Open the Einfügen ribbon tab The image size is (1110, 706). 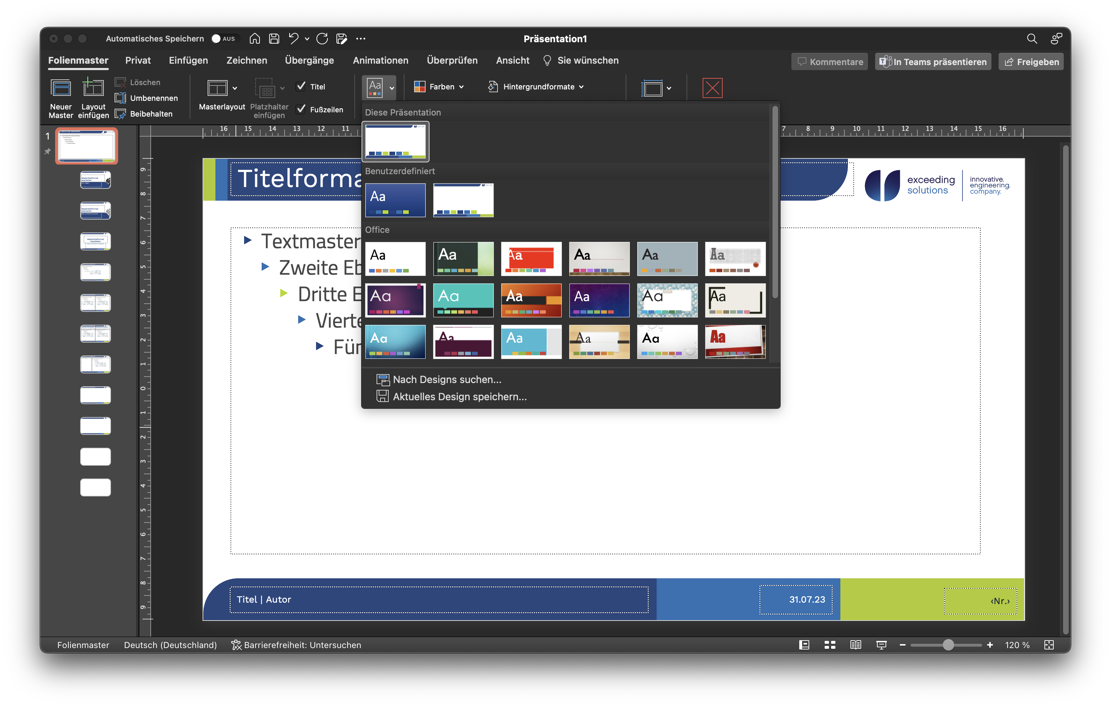pyautogui.click(x=188, y=61)
